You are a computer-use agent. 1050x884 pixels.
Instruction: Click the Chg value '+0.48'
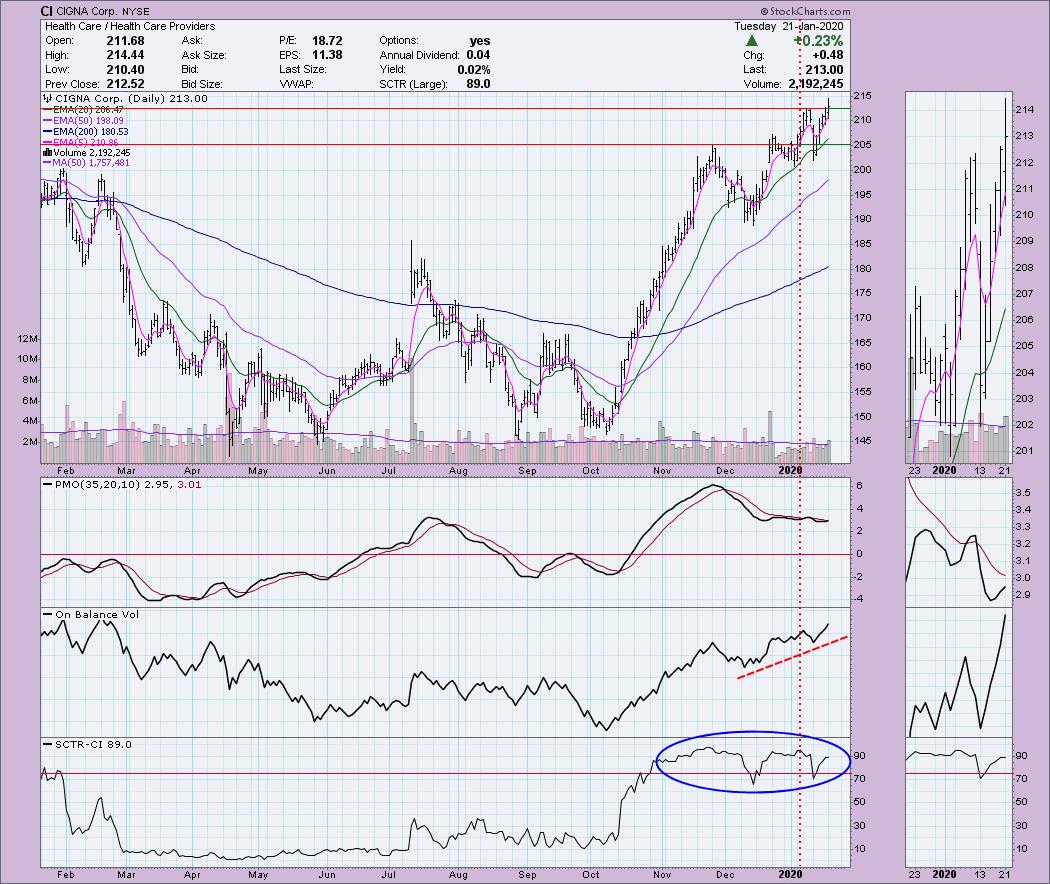click(x=828, y=55)
